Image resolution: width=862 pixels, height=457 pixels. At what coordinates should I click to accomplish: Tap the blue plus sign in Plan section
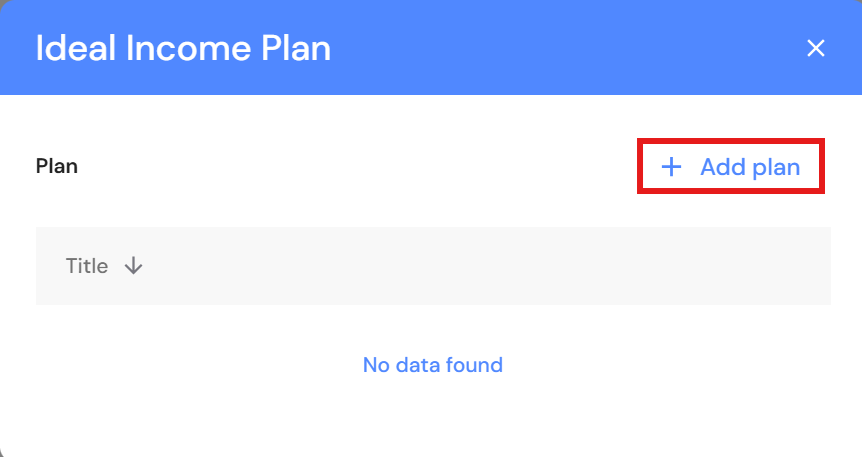click(672, 167)
